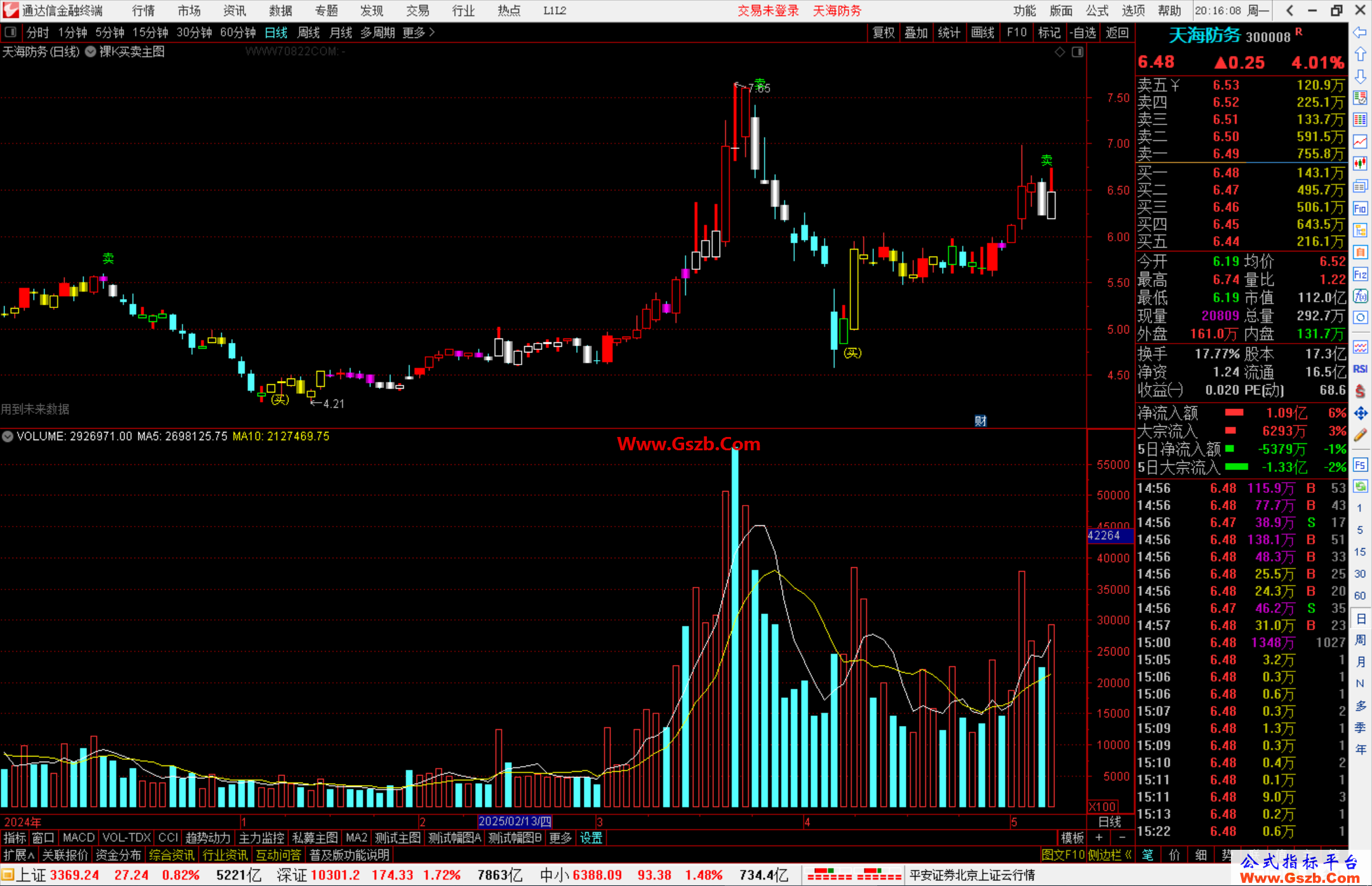Select the 主力监控 indicator tab
Screen dimensions: 1372x886
261,838
